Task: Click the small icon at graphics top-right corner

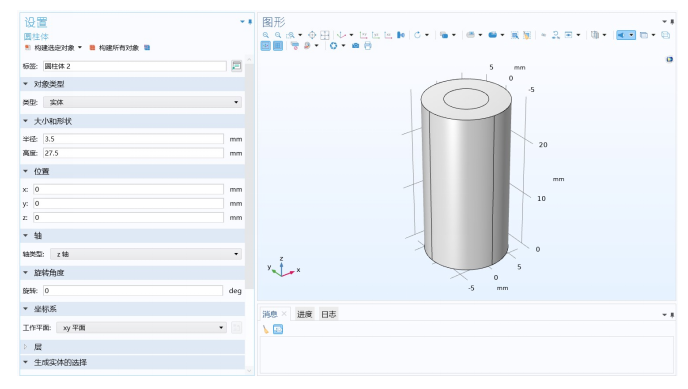Action: tap(669, 59)
